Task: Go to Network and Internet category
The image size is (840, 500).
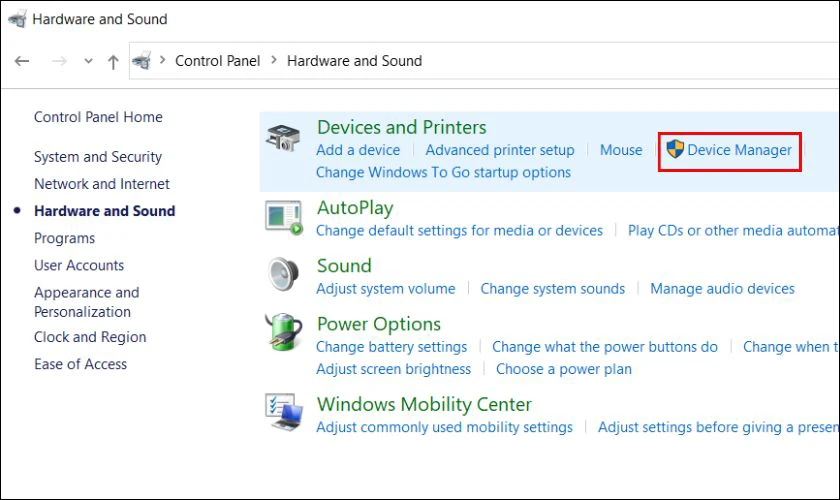Action: (x=102, y=184)
